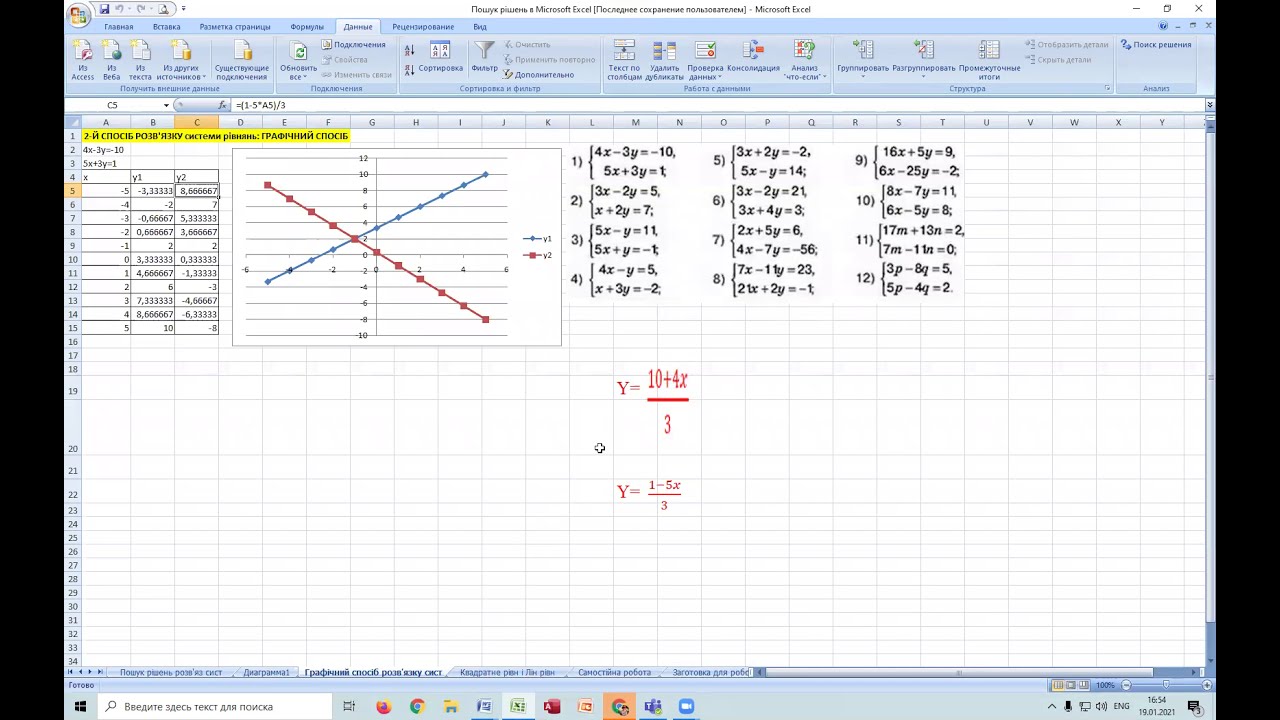Viewport: 1280px width, 720px height.
Task: Open the Формулы tab
Action: [x=307, y=27]
